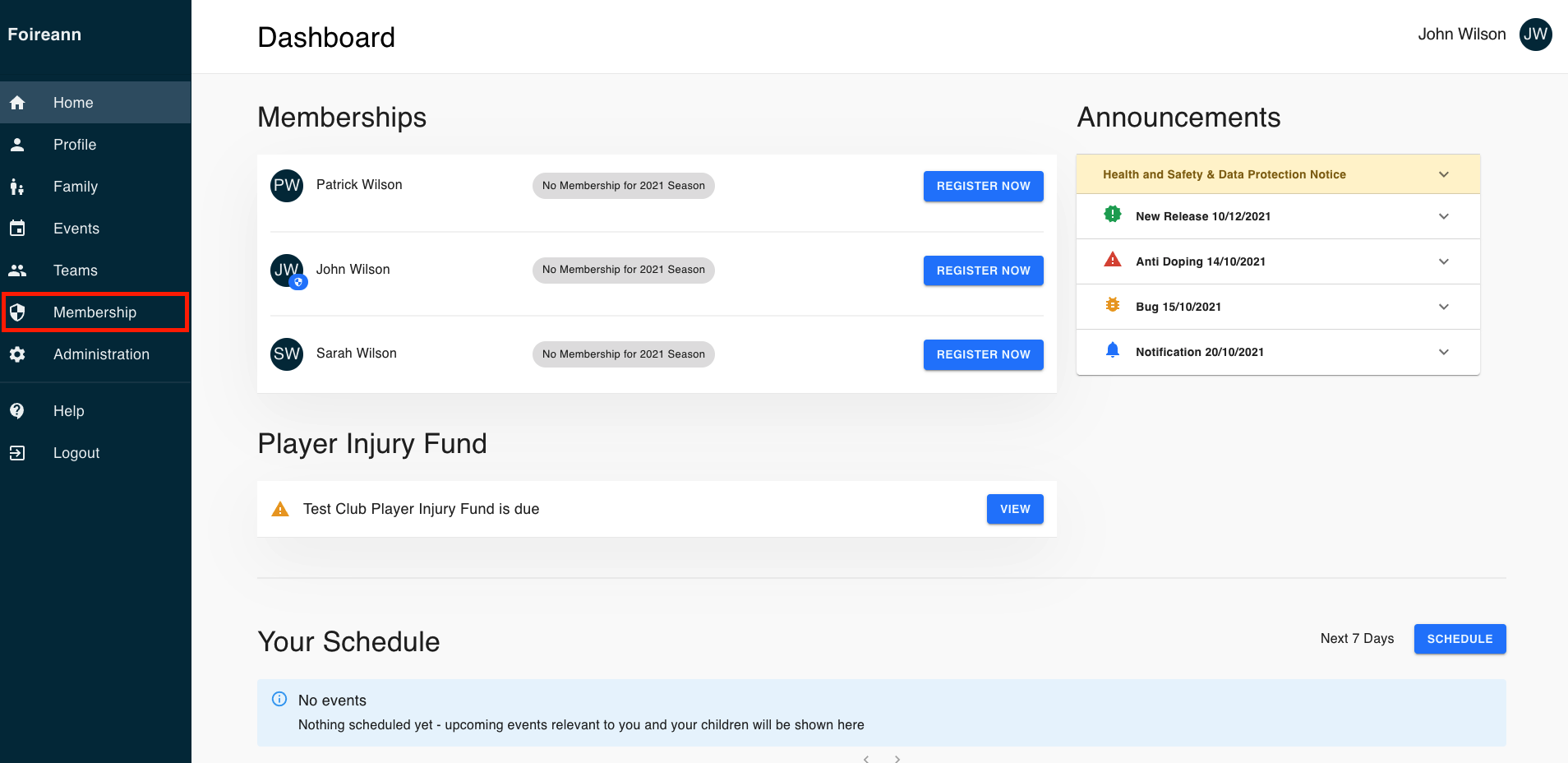Click the next arrow below the schedule
The width and height of the screenshot is (1568, 763).
(897, 758)
